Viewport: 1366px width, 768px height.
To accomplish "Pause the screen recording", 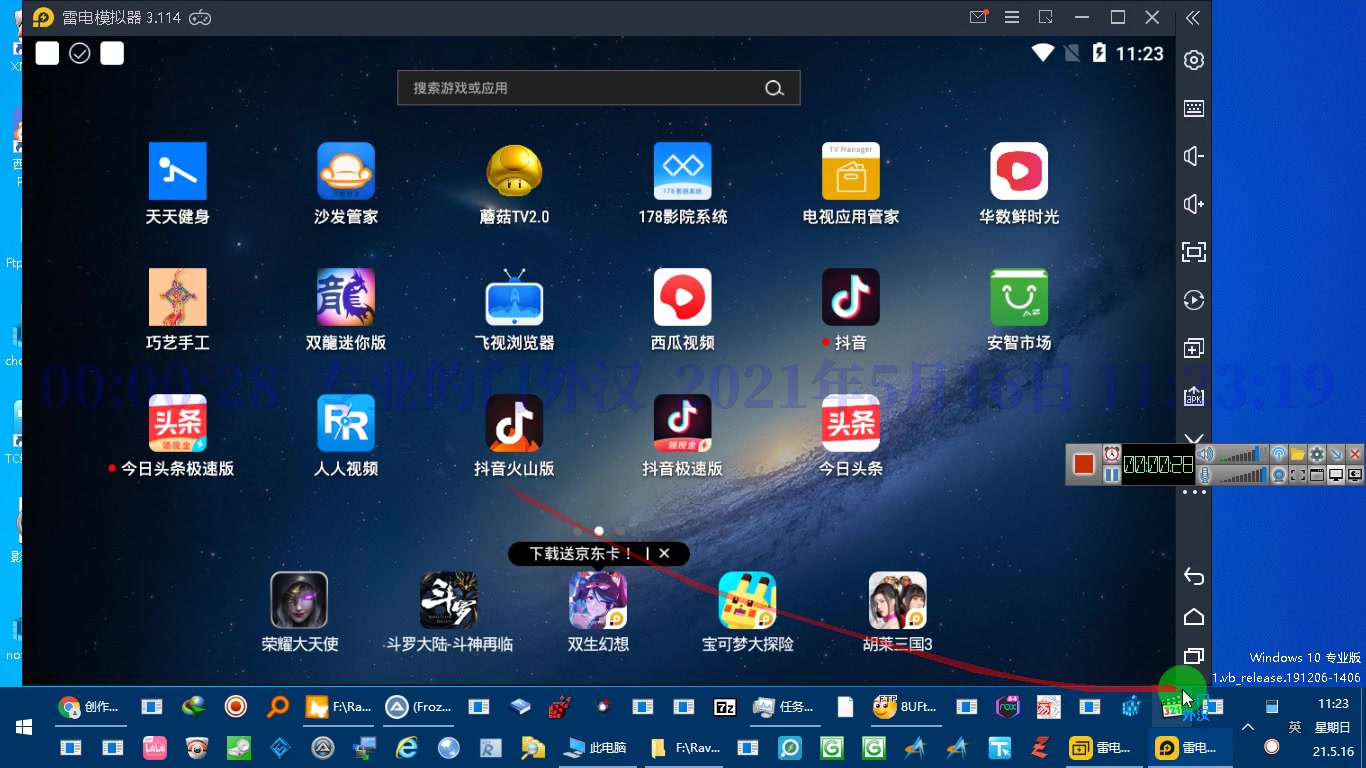I will (1112, 475).
